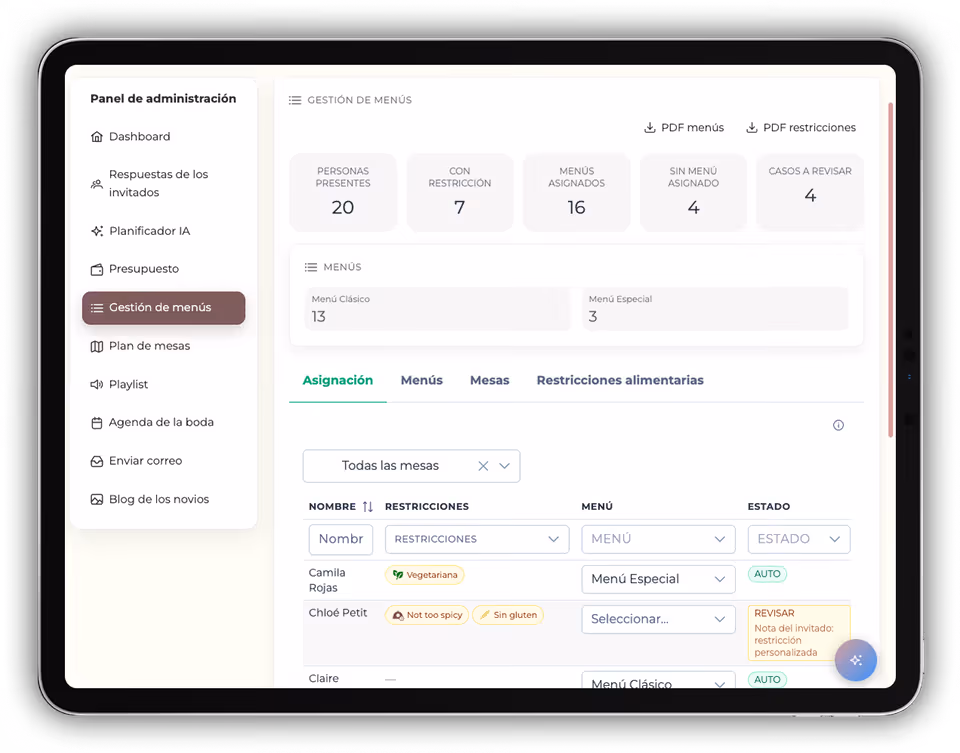Click the Planificador IA sparkle icon
This screenshot has height=753, width=960.
97,231
